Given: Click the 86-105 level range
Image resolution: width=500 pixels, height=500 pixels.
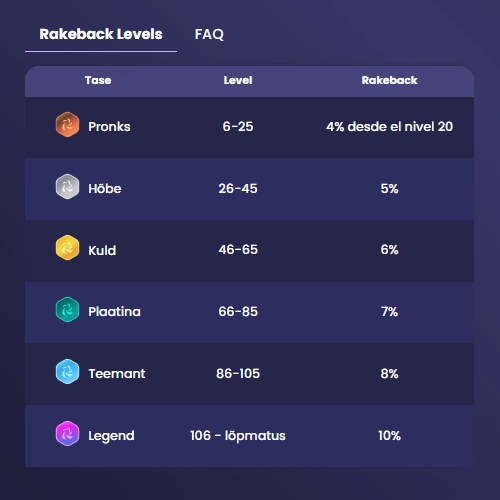Looking at the screenshot, I should [238, 374].
